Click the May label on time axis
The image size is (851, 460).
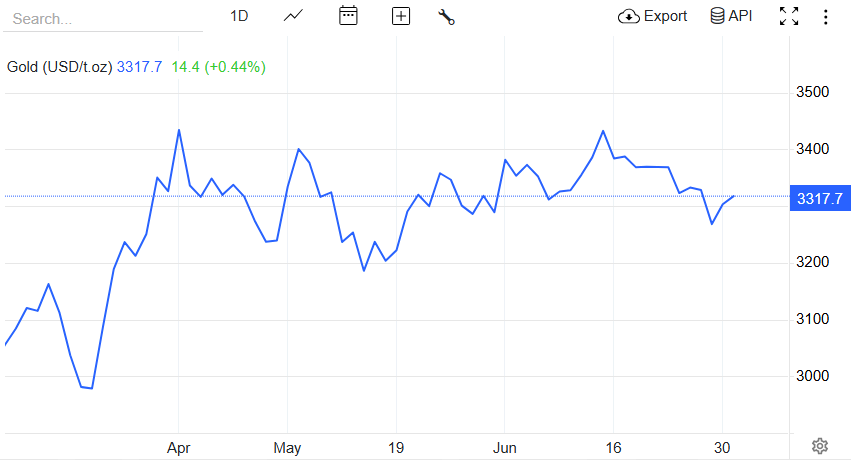(x=287, y=449)
